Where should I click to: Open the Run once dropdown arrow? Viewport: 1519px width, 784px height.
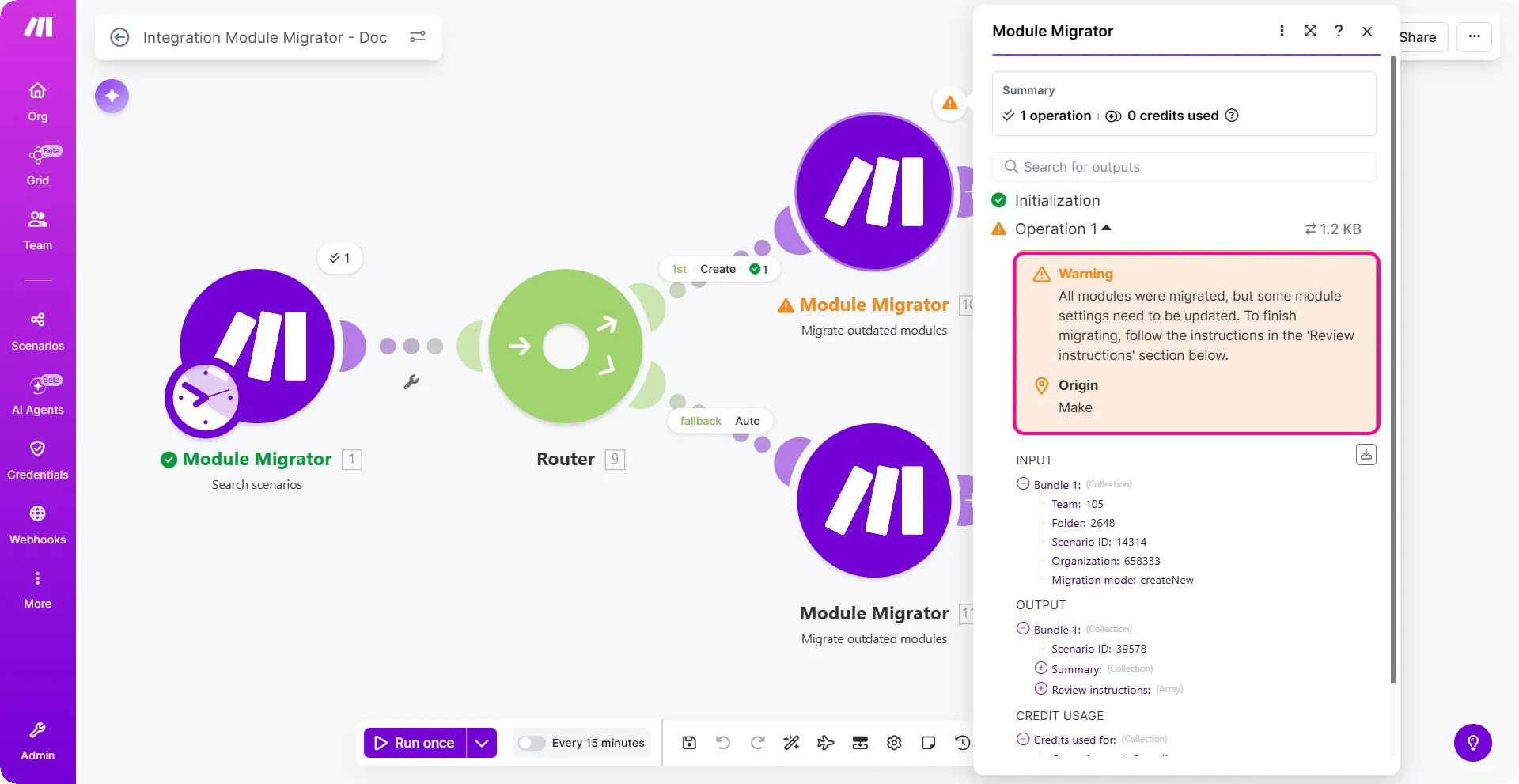[x=482, y=743]
